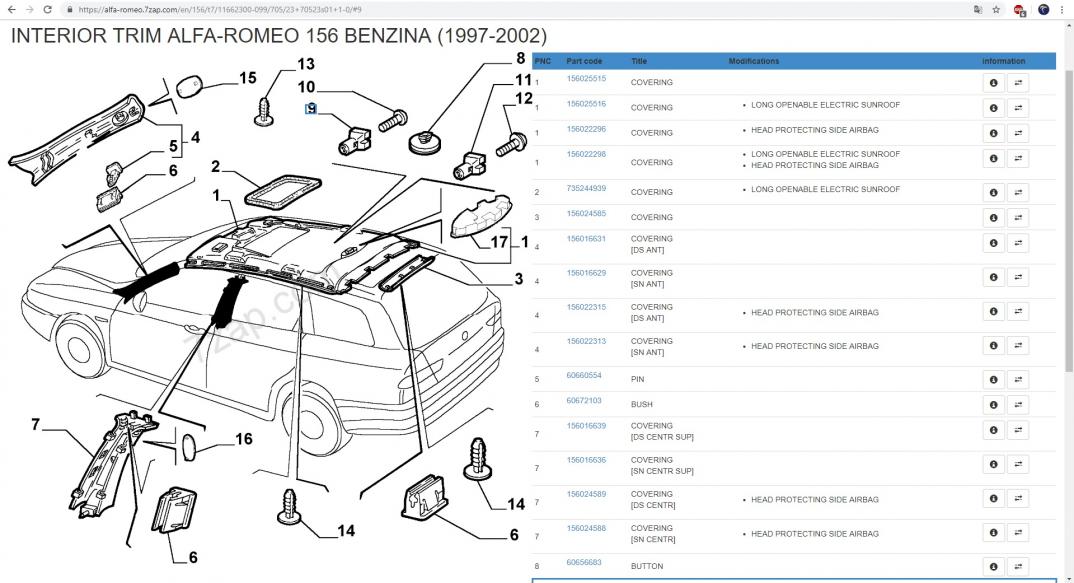Viewport: 1074px width, 583px height.
Task: Select callout number 5 in diagram
Action: click(x=173, y=147)
